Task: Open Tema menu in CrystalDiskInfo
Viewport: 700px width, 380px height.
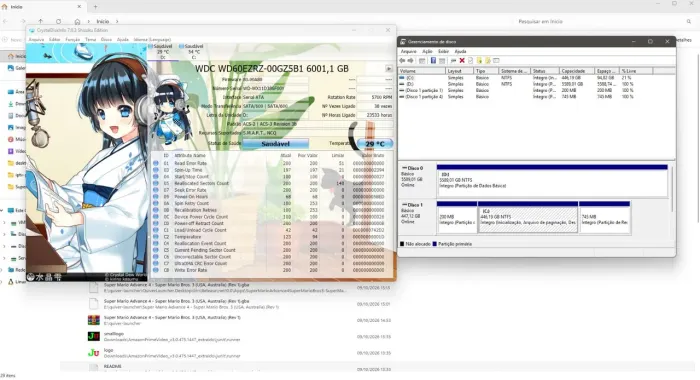Action: (90, 39)
